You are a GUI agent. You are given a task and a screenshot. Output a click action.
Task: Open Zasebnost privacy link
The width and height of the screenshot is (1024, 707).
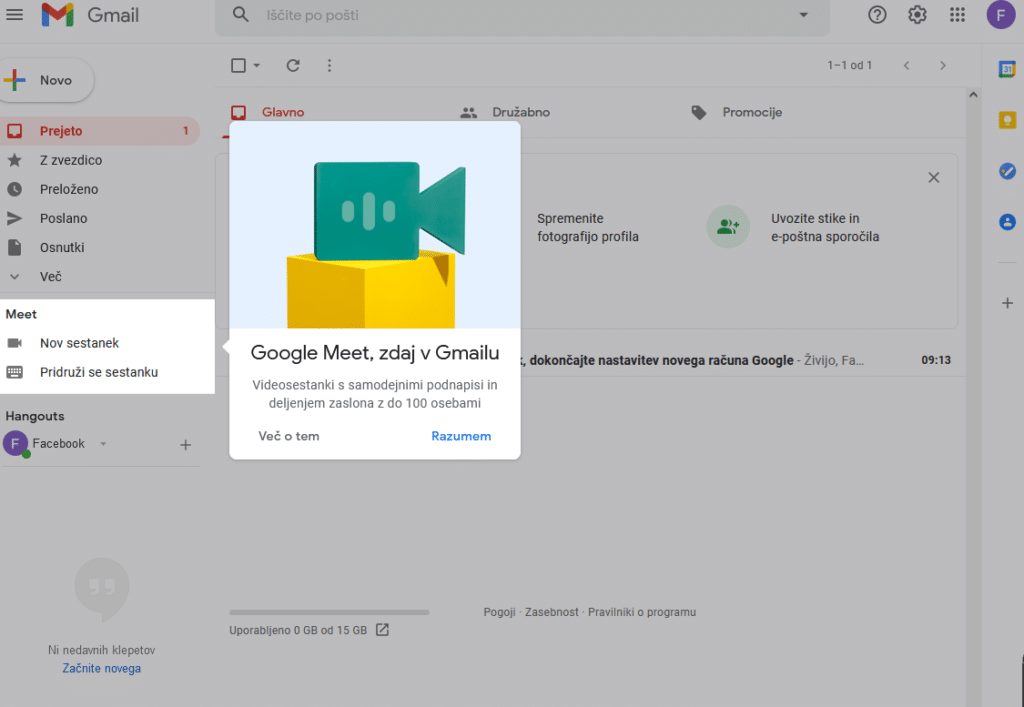551,612
